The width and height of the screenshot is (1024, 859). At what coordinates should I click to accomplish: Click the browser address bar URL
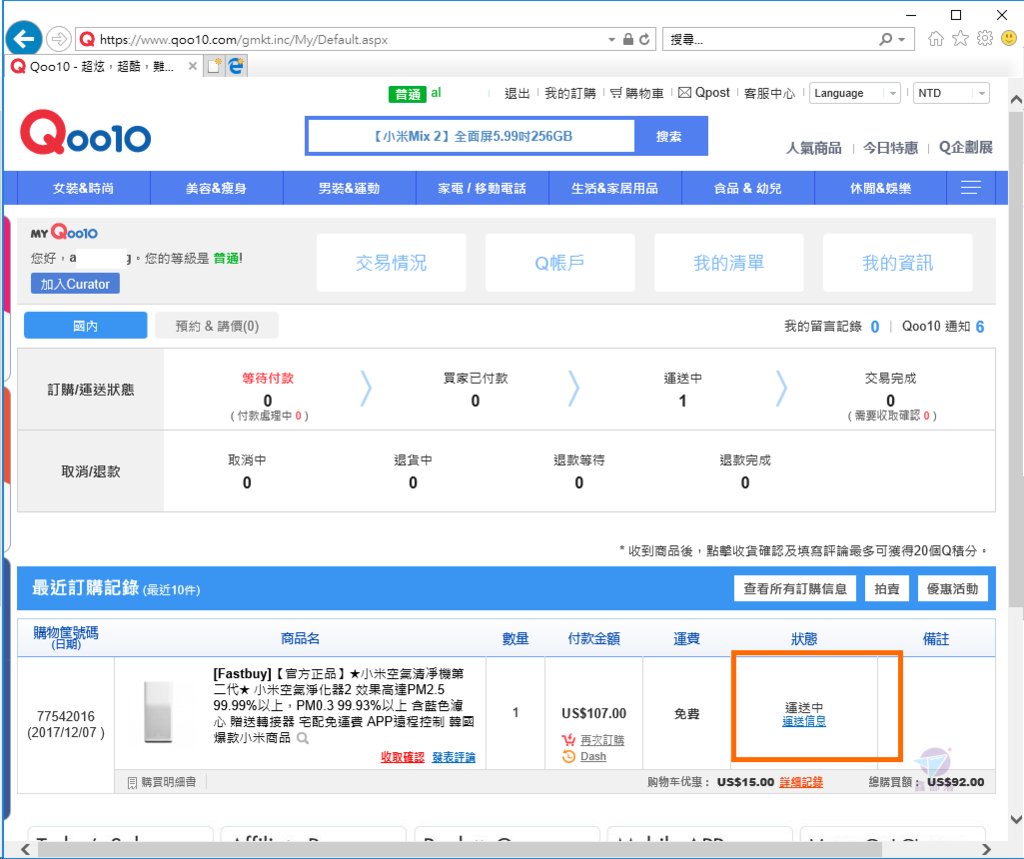[x=244, y=40]
